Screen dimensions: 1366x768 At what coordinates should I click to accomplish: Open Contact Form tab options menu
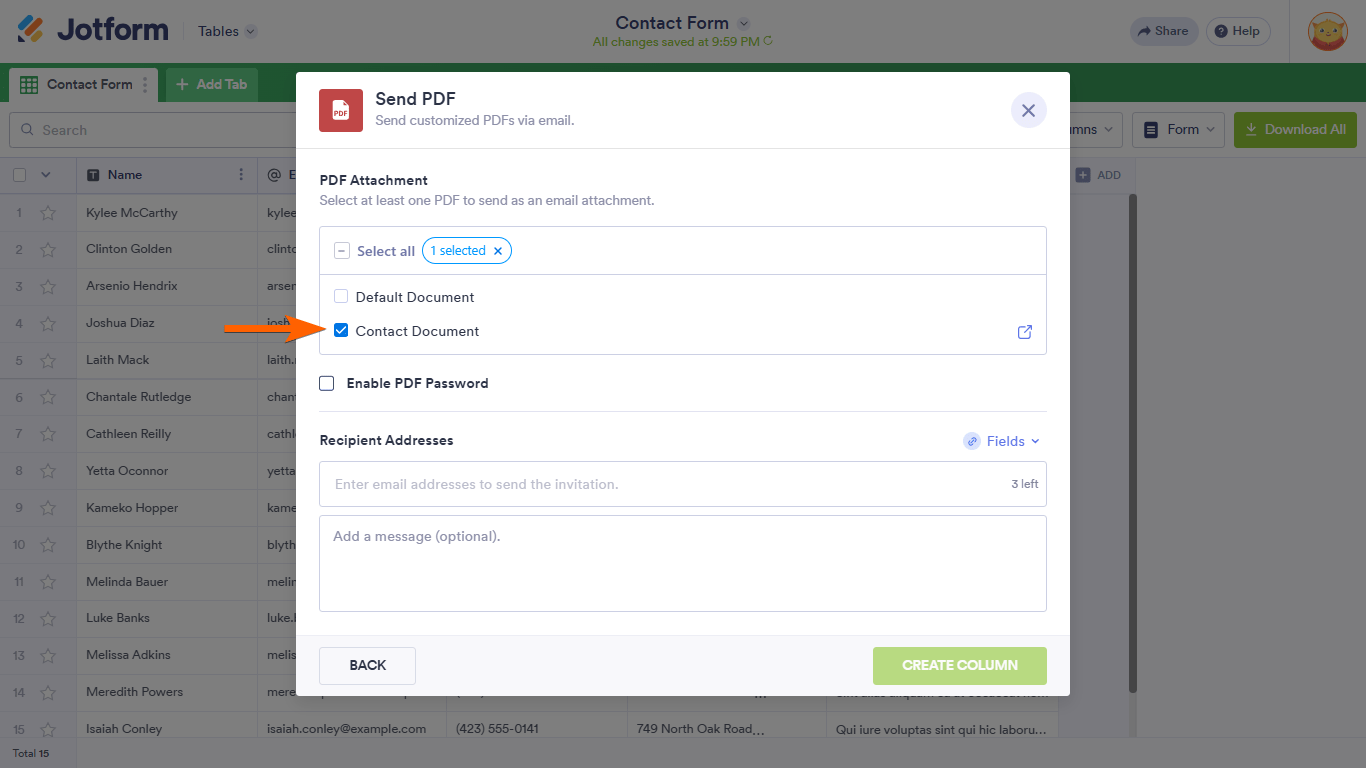click(x=145, y=85)
